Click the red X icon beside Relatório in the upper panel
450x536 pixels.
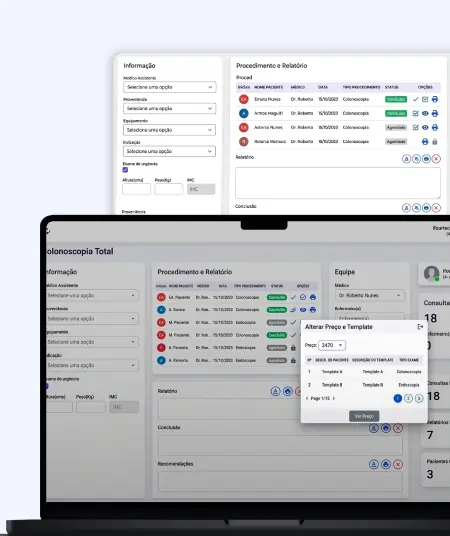436,159
